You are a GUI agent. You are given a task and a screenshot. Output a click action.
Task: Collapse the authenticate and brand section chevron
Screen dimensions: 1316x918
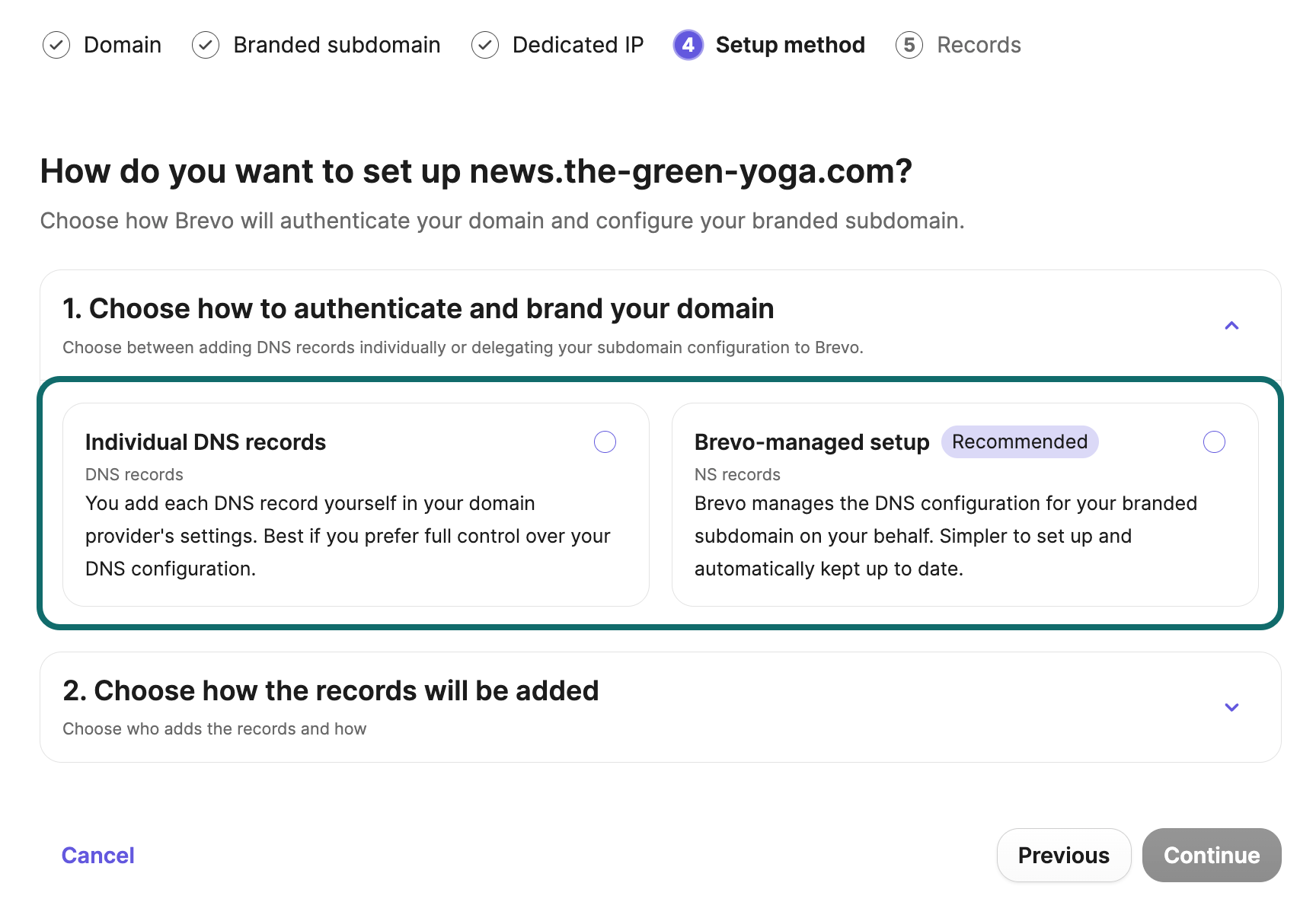[x=1231, y=326]
